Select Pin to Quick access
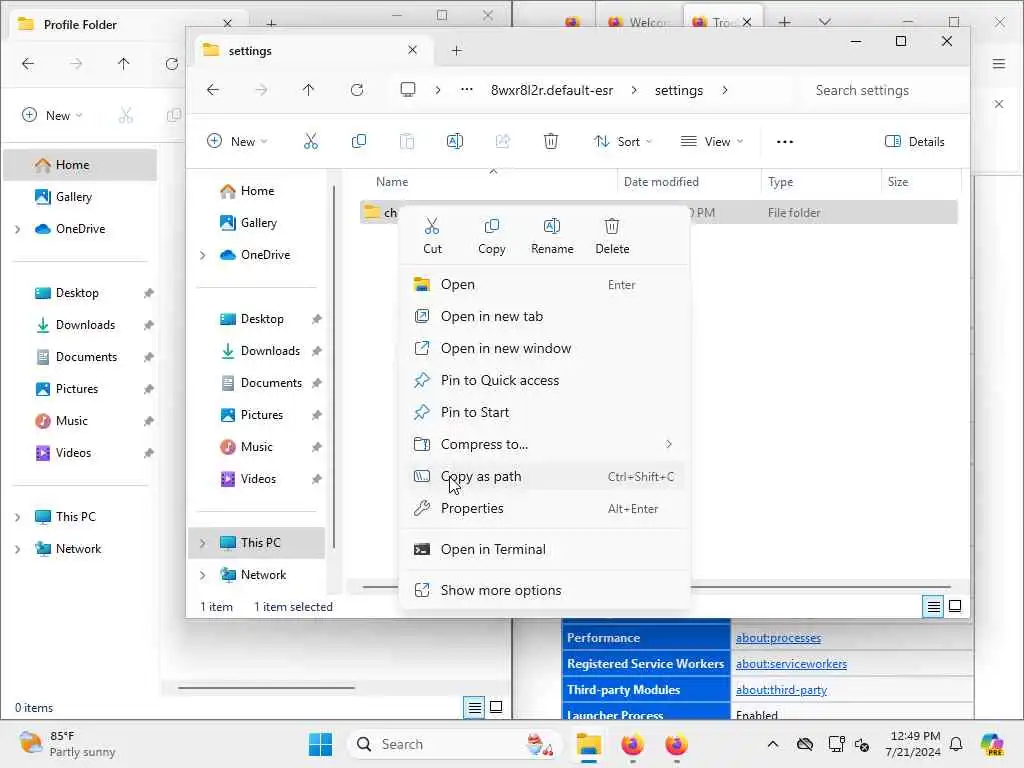 (544, 381)
